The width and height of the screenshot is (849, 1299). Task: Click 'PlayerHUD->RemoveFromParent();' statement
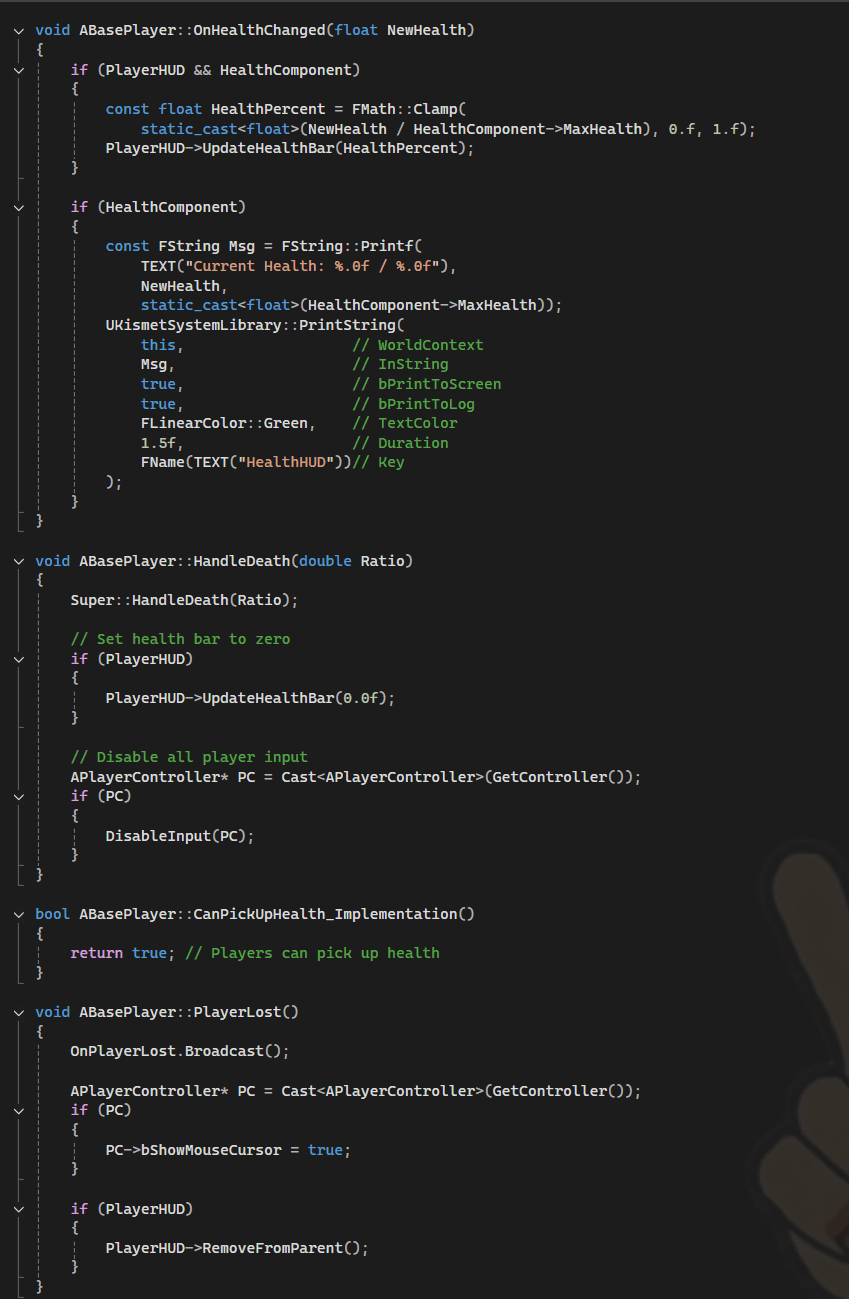point(238,1248)
